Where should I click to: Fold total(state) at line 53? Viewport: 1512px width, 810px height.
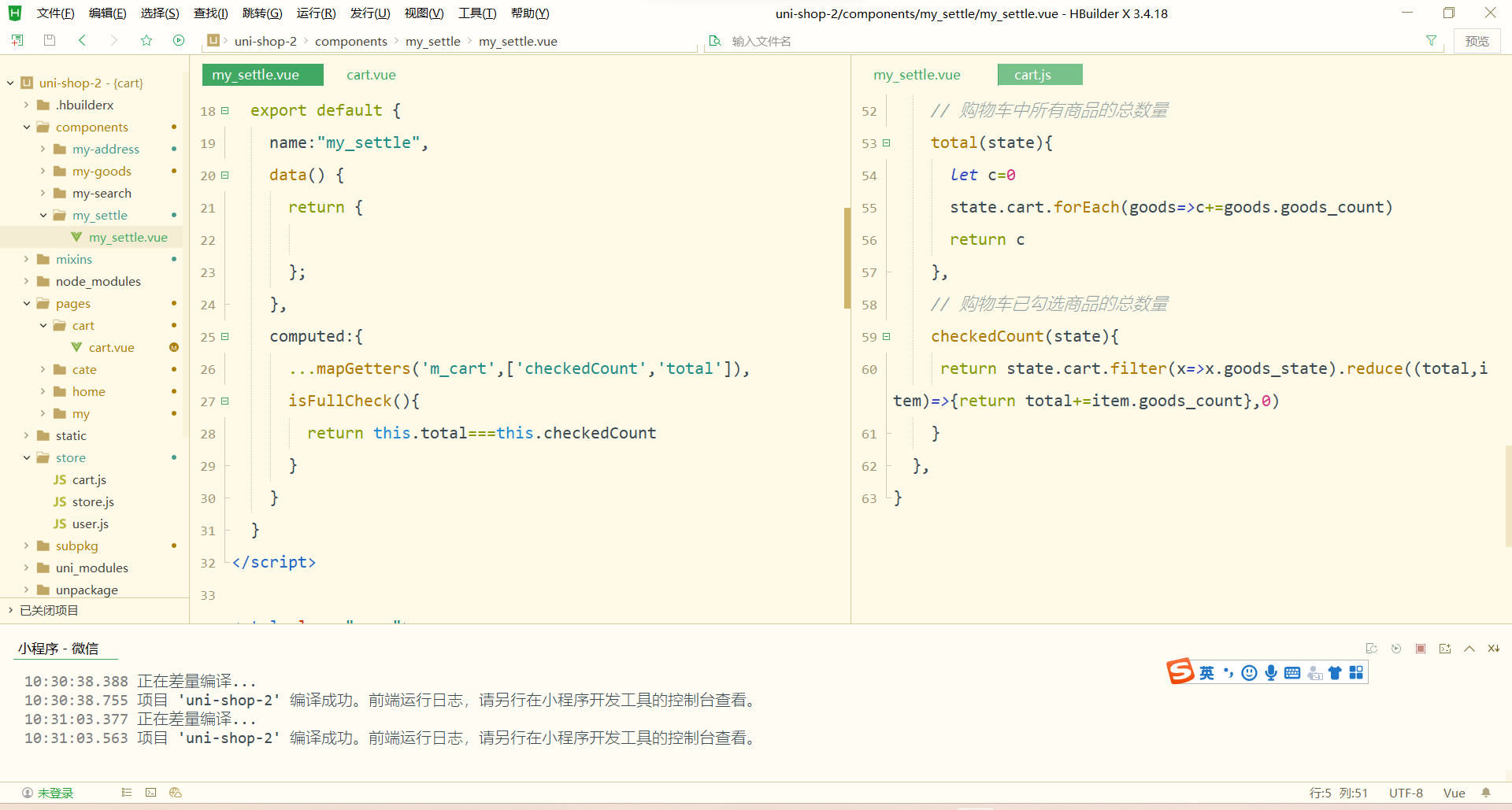pos(887,143)
